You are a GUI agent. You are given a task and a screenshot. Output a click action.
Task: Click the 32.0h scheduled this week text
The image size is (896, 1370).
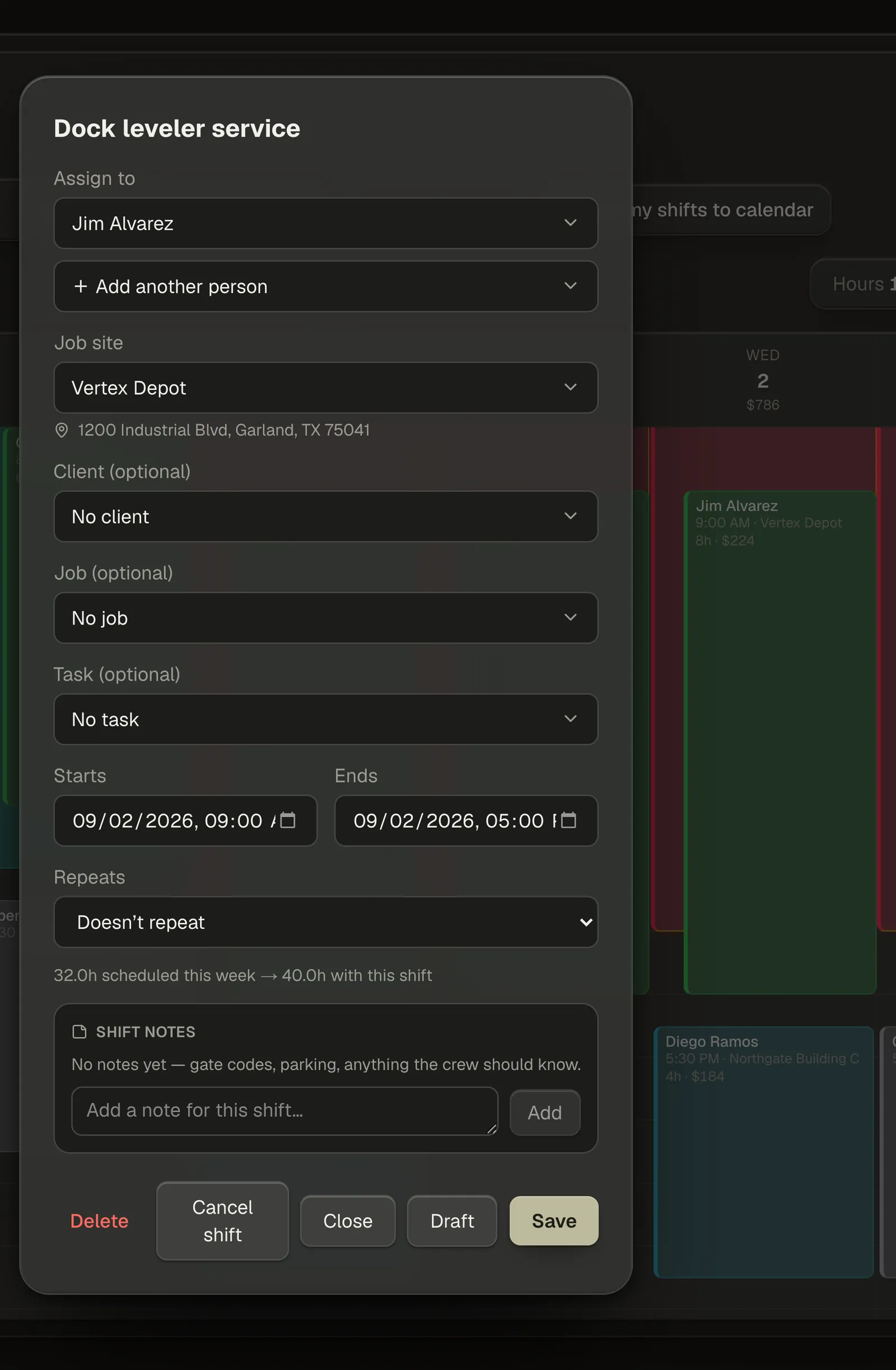(x=243, y=975)
